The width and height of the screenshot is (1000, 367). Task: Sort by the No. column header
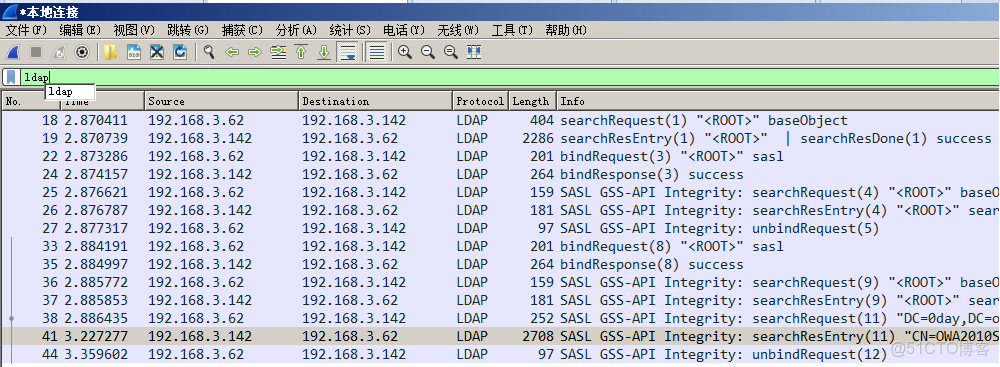coord(31,101)
